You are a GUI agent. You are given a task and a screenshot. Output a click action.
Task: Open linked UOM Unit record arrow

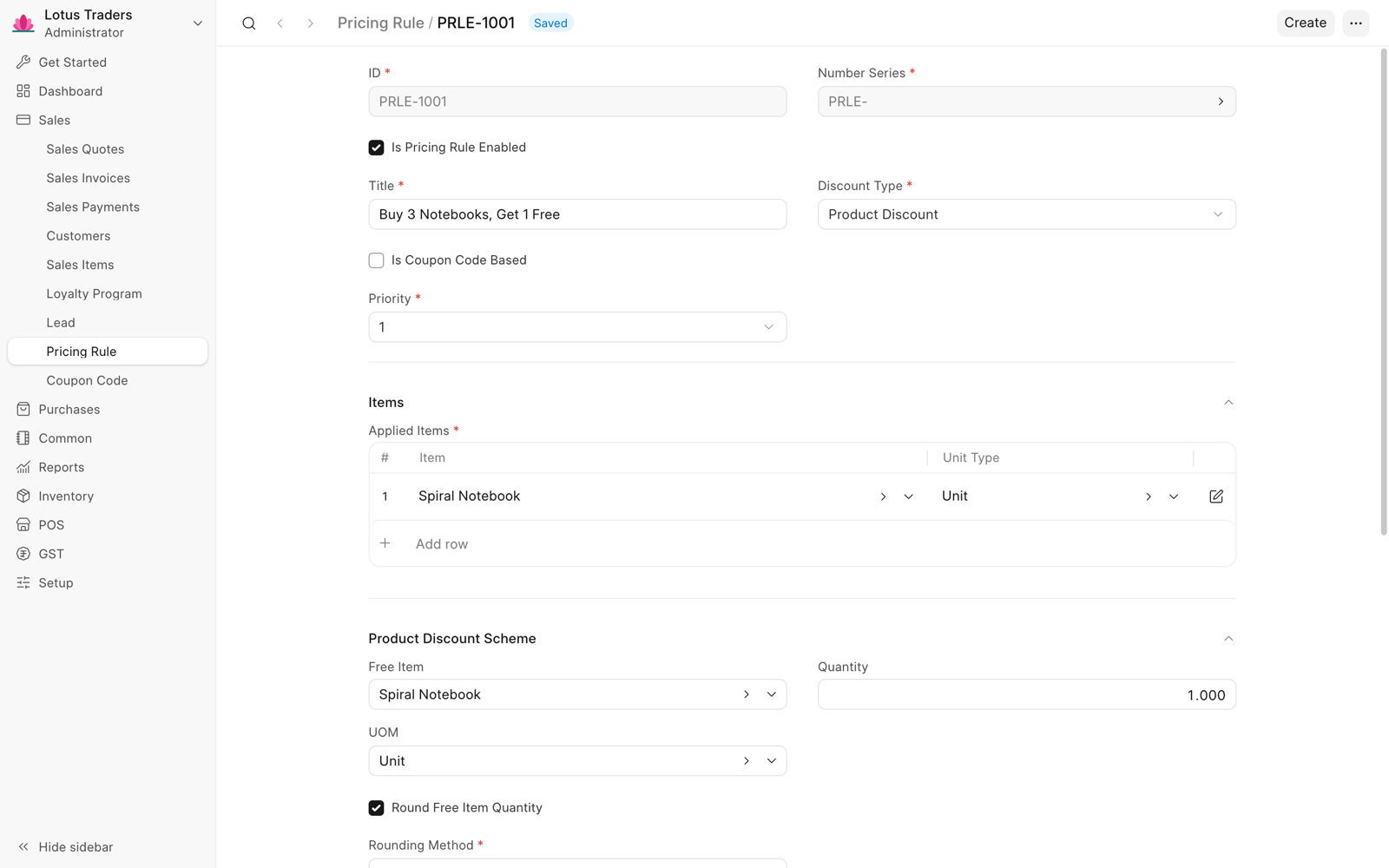pyautogui.click(x=746, y=761)
